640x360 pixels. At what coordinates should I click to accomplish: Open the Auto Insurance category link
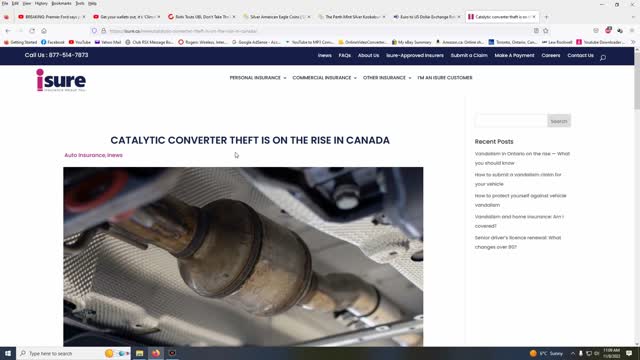pyautogui.click(x=84, y=155)
